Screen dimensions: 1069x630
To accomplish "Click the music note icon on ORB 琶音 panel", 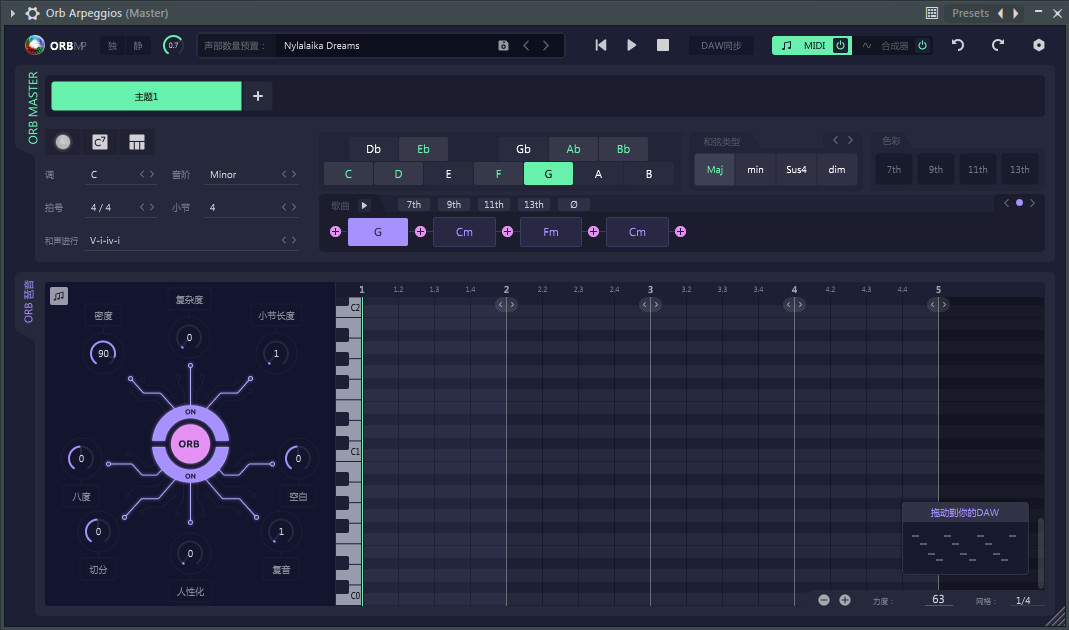I will click(x=58, y=296).
